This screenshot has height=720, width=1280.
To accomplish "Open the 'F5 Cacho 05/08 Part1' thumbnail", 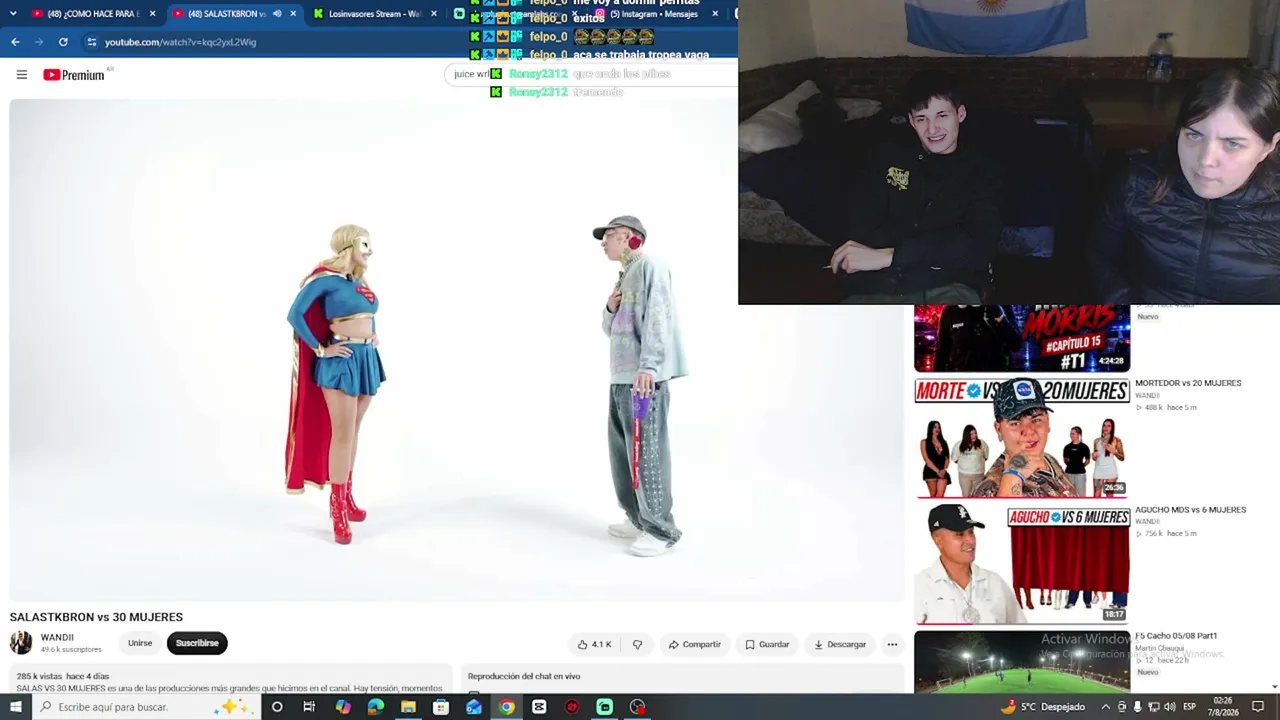I will (1022, 661).
